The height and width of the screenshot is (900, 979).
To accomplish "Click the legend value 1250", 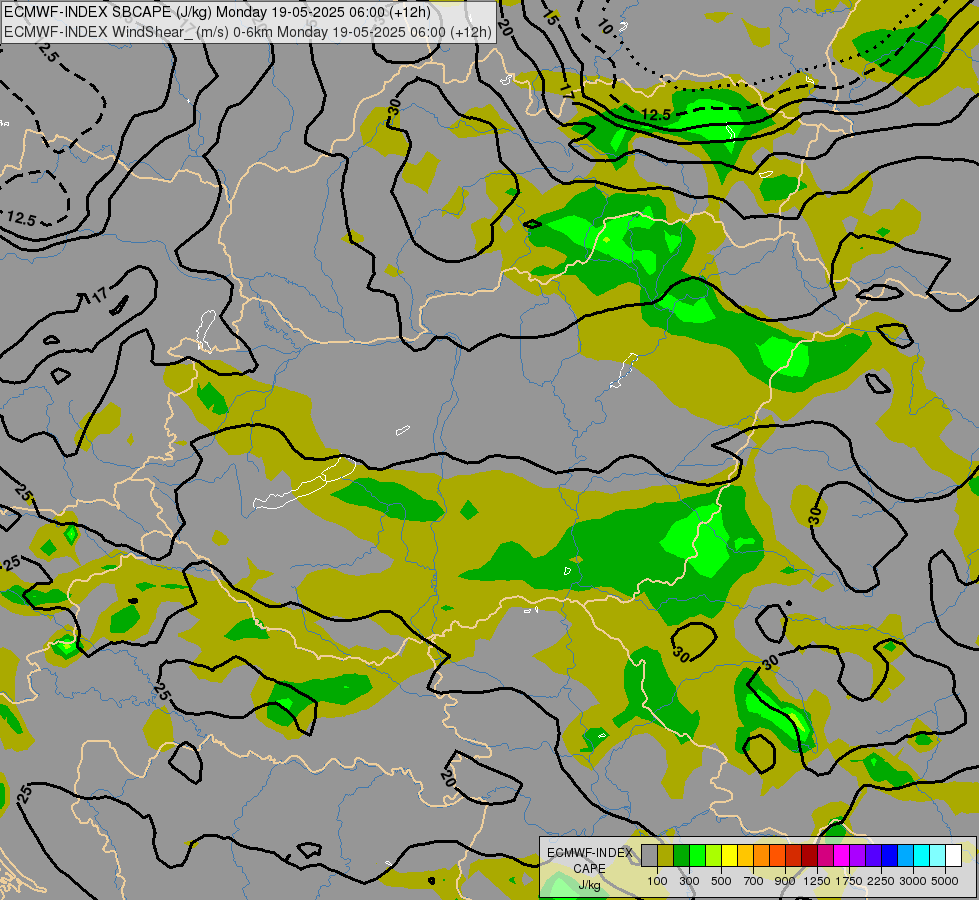I will pyautogui.click(x=817, y=881).
